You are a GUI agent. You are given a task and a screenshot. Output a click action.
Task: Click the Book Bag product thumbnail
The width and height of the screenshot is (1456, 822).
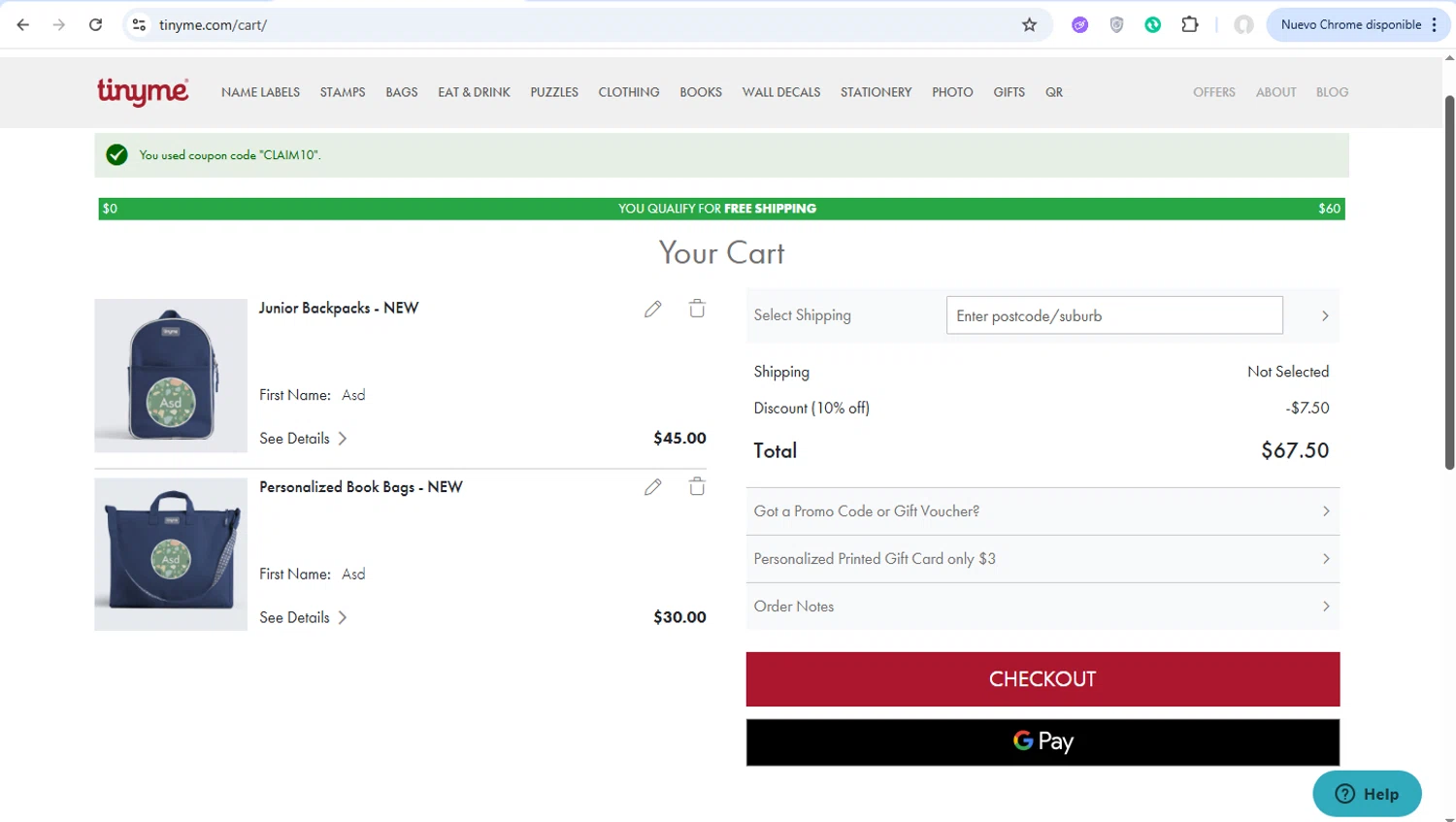(x=171, y=554)
